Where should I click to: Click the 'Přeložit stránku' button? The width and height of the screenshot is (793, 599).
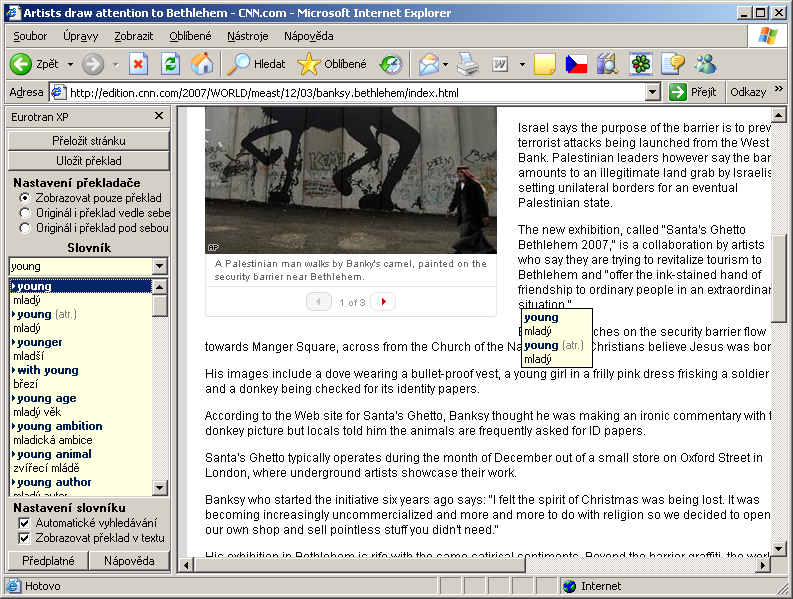[88, 141]
